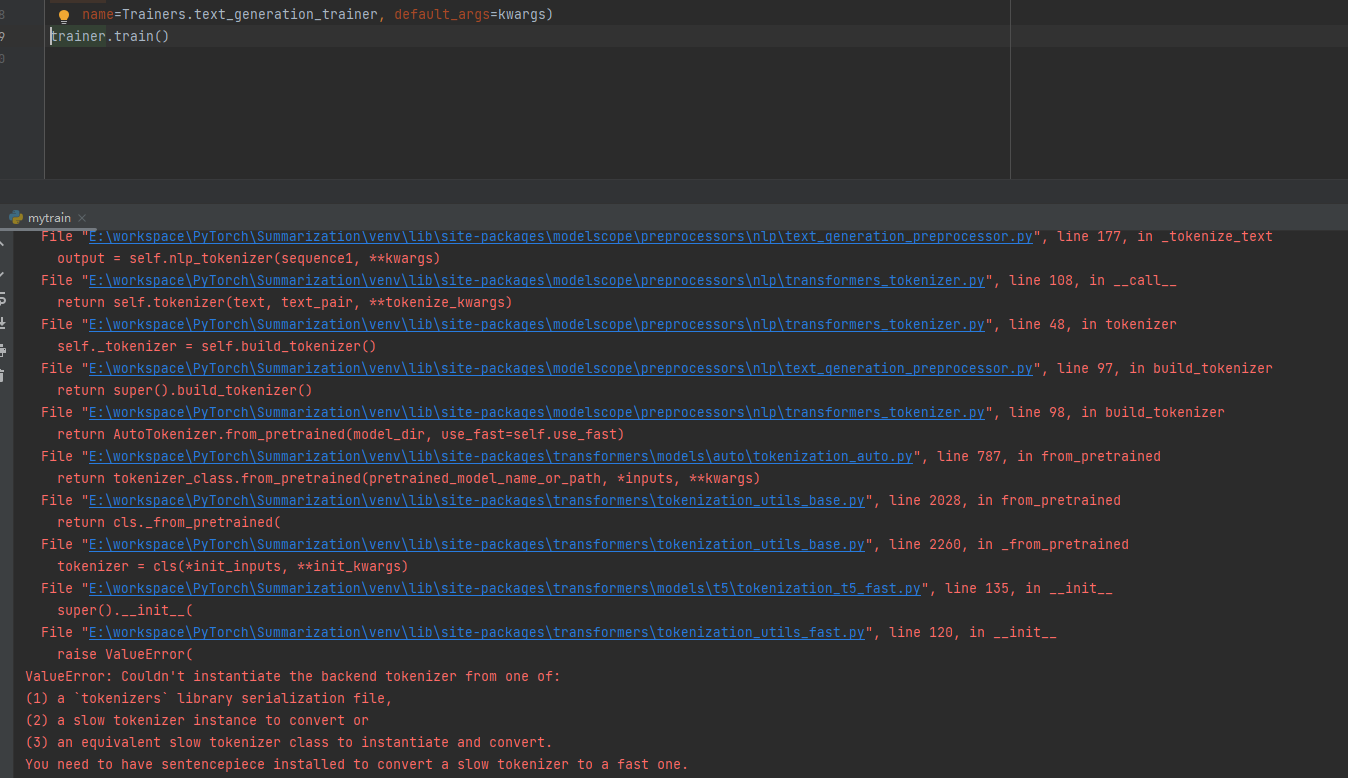Image resolution: width=1348 pixels, height=778 pixels.
Task: Click '(2) a slow tokenizer instance' line
Action: coord(197,721)
